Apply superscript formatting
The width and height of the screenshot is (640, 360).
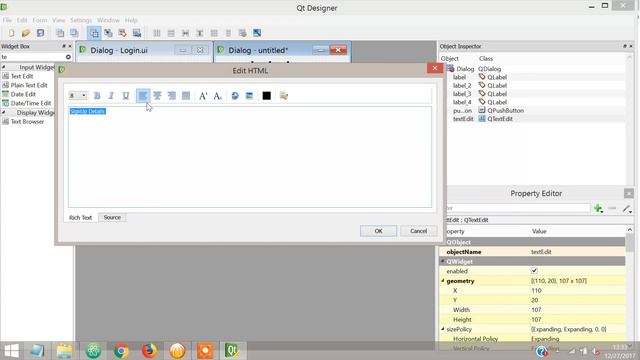[x=203, y=96]
